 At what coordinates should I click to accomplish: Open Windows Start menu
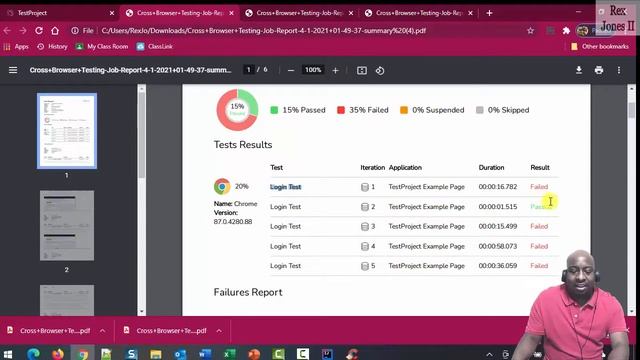click(x=7, y=354)
